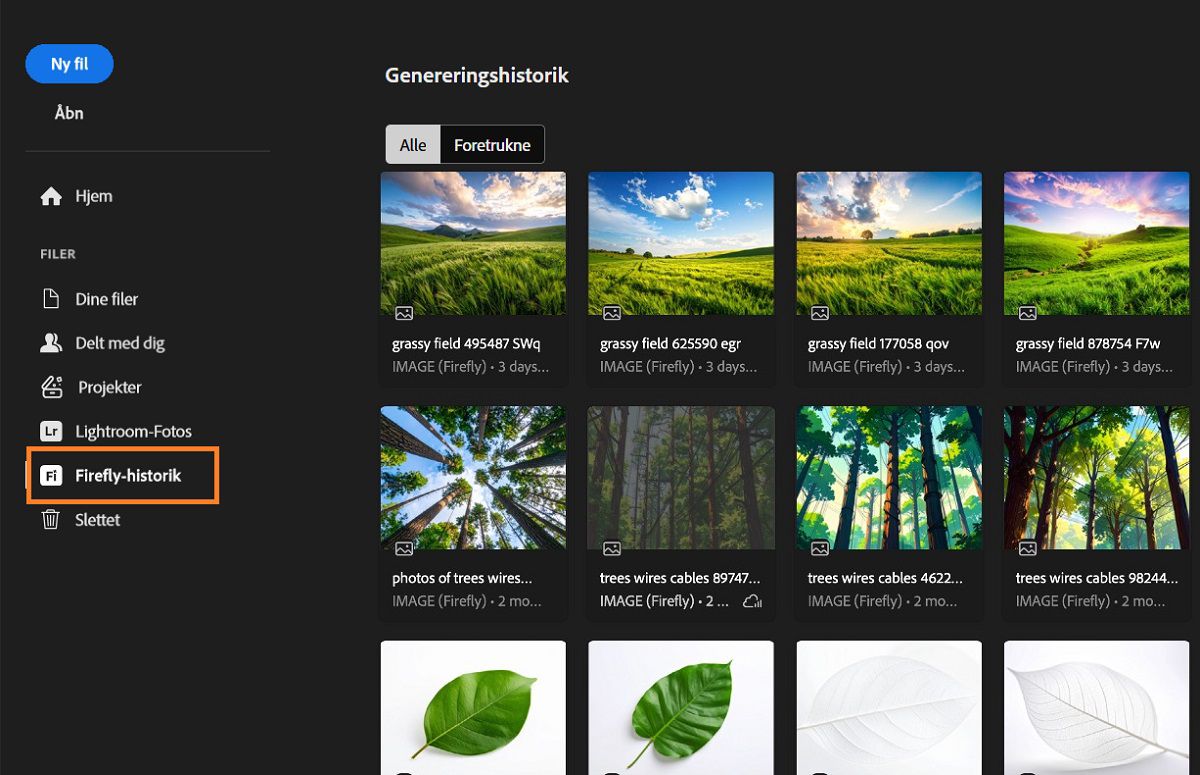The image size is (1200, 775).
Task: Open the Projekter icon in sidebar
Action: pyautogui.click(x=51, y=387)
